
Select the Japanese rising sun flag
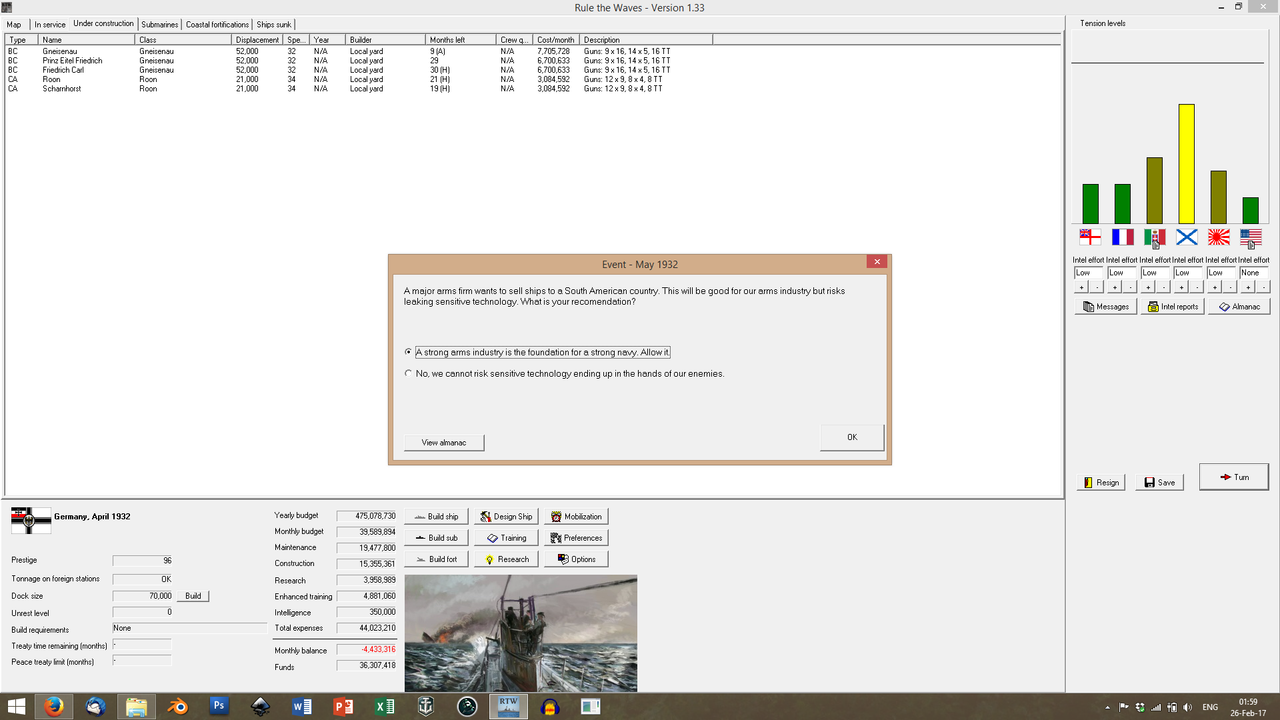[1218, 237]
